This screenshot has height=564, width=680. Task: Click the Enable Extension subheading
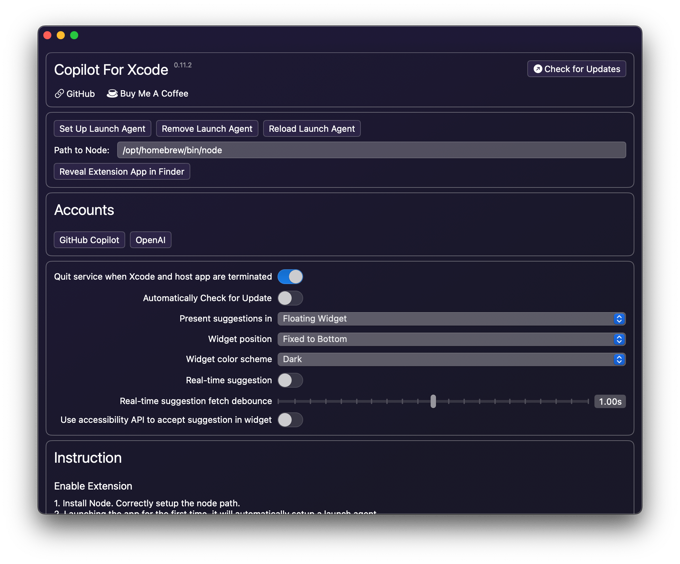[x=93, y=486]
